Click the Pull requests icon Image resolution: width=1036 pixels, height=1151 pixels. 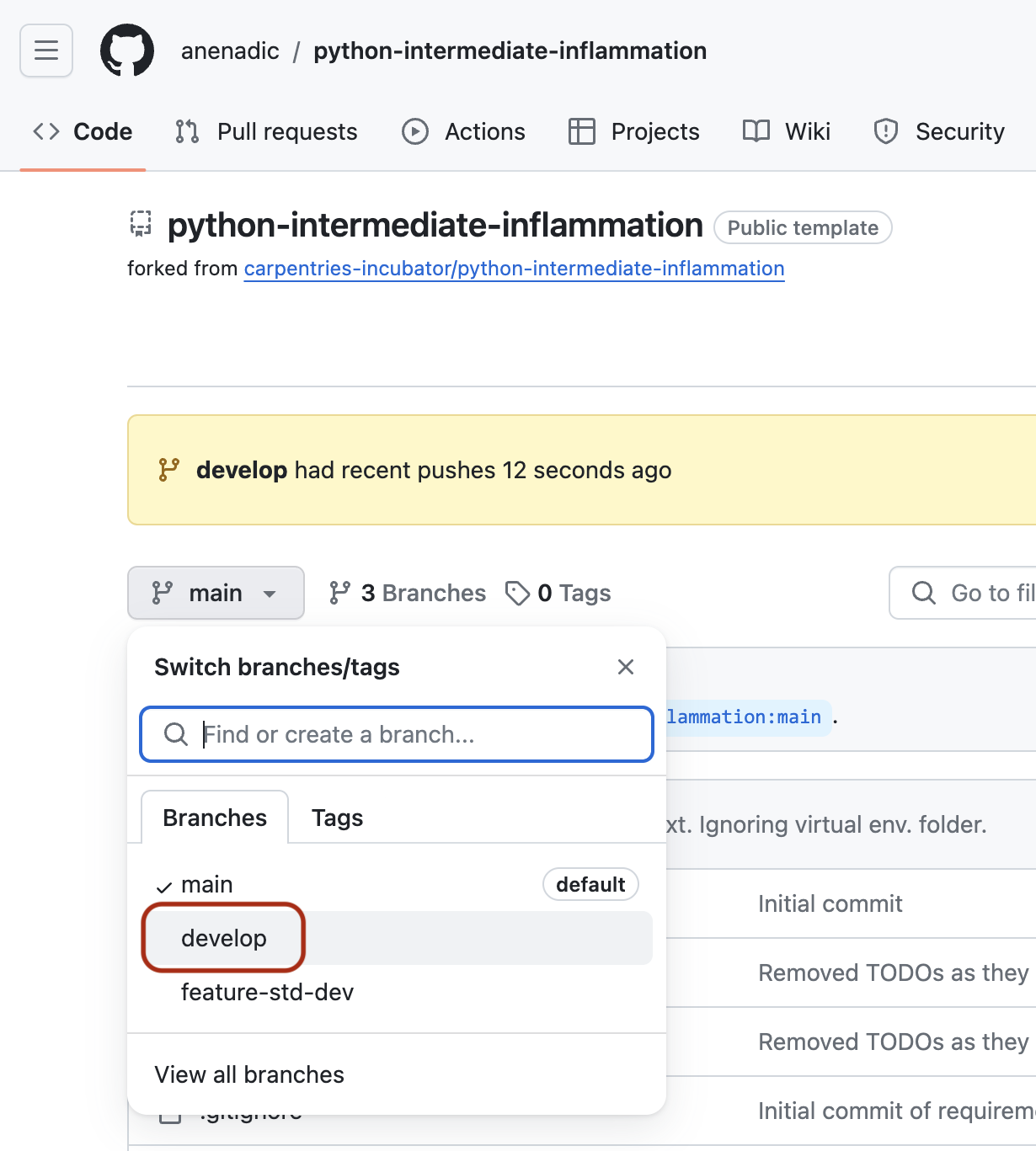(187, 131)
